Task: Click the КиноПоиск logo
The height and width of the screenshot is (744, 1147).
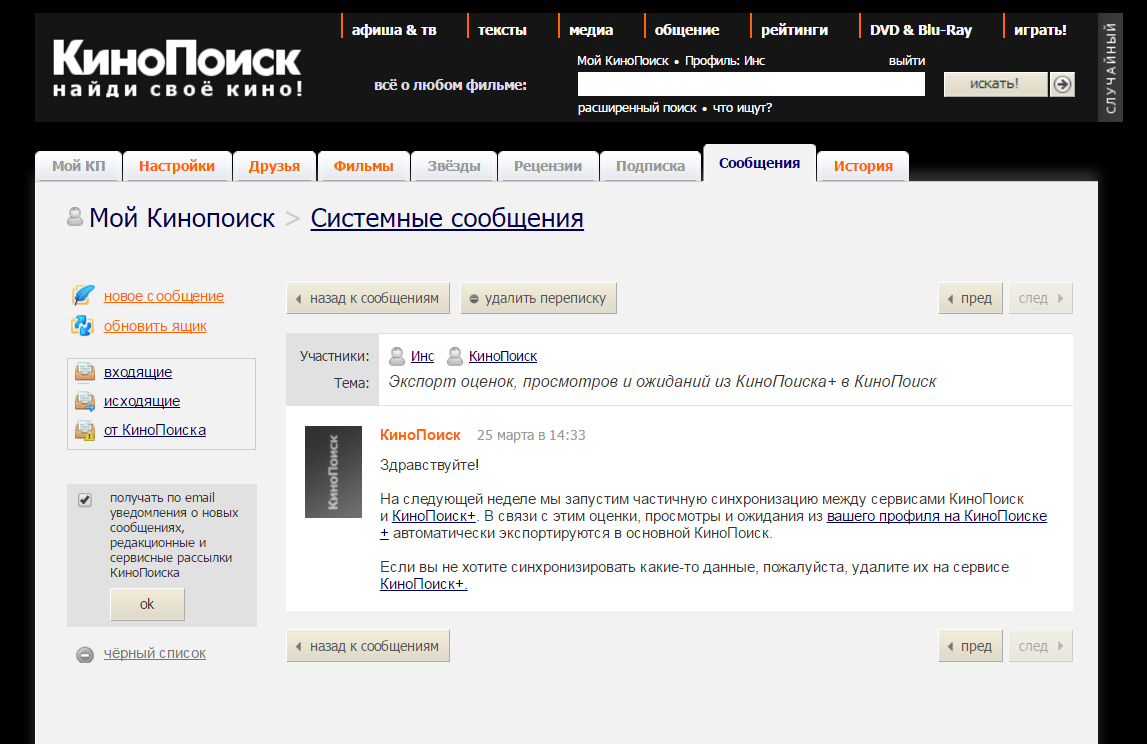Action: click(177, 68)
